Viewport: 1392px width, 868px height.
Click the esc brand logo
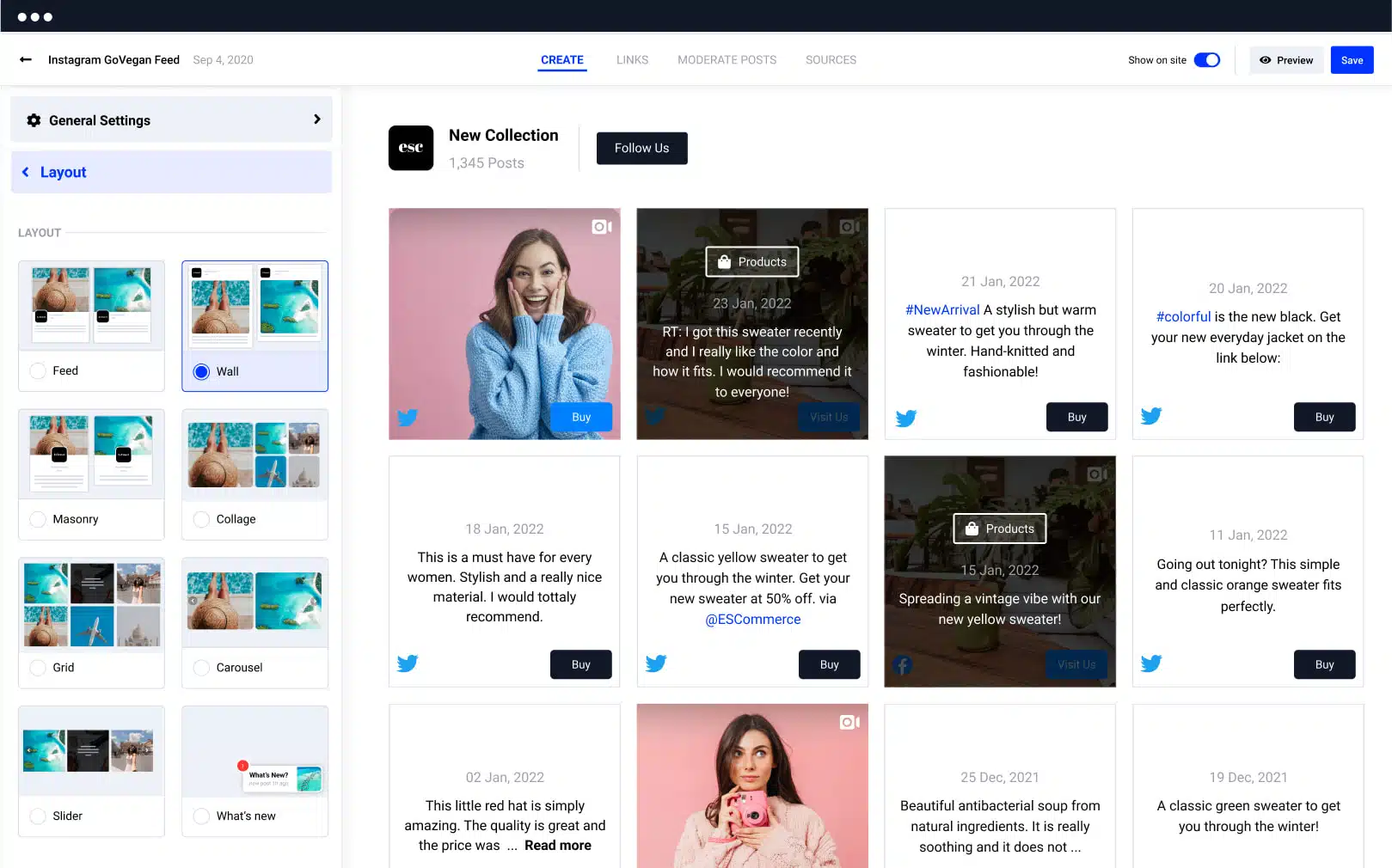click(x=411, y=148)
